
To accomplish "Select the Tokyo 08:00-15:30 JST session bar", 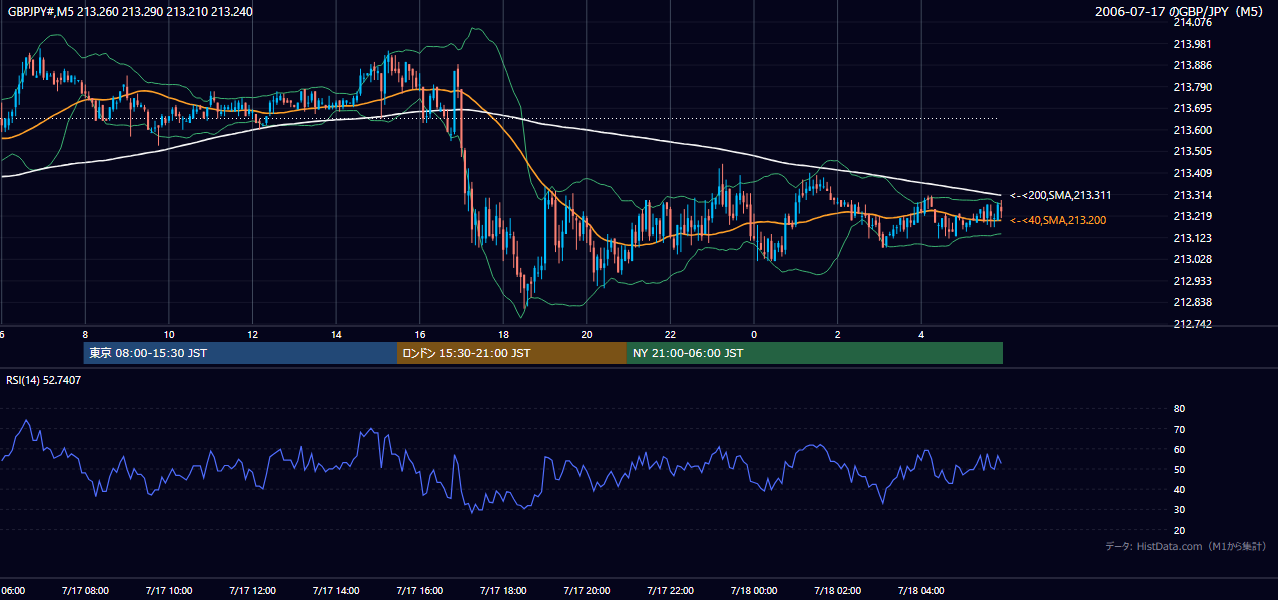I will (x=240, y=353).
